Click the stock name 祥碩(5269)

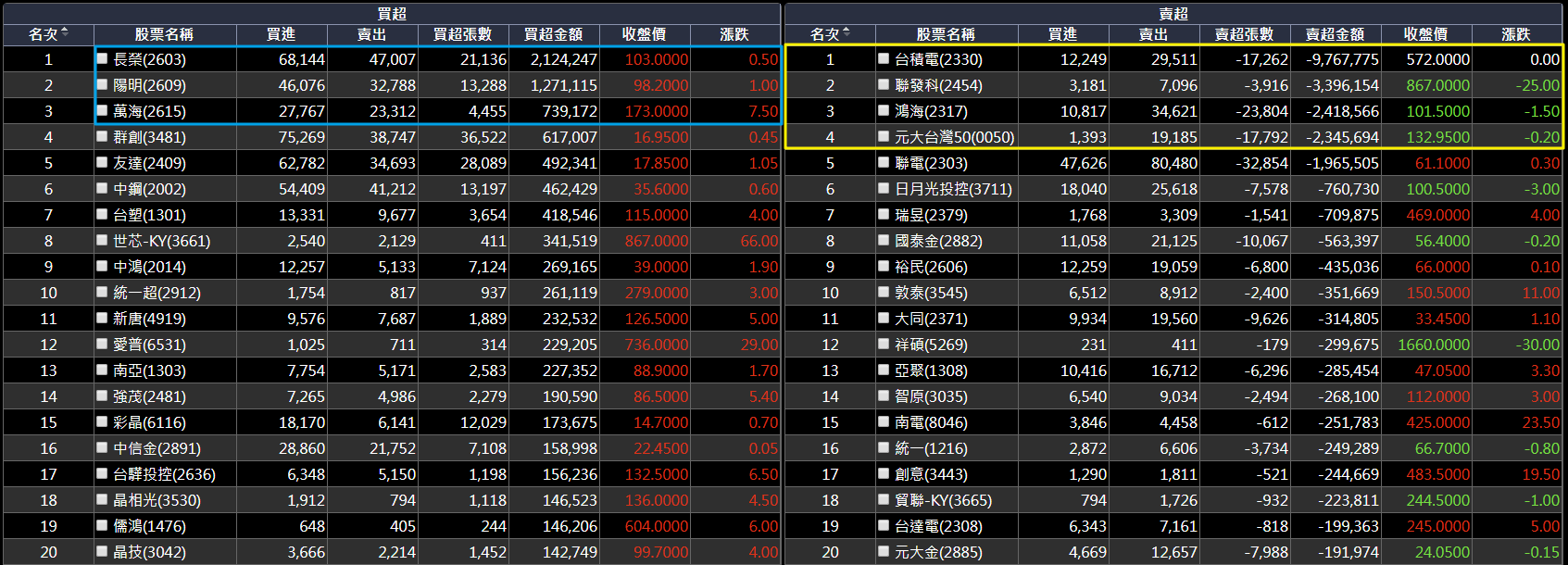(x=931, y=345)
